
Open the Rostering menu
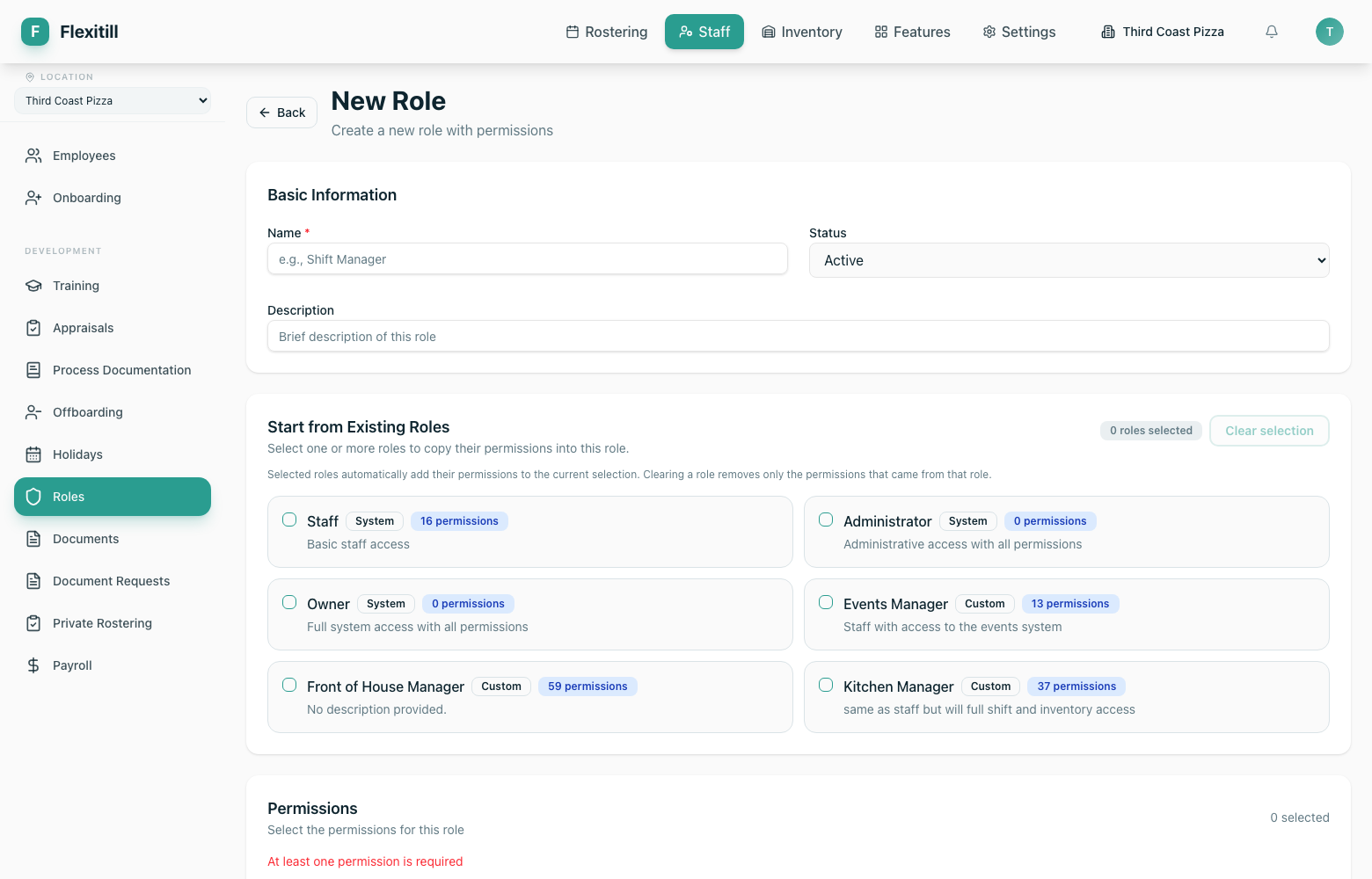tap(607, 32)
